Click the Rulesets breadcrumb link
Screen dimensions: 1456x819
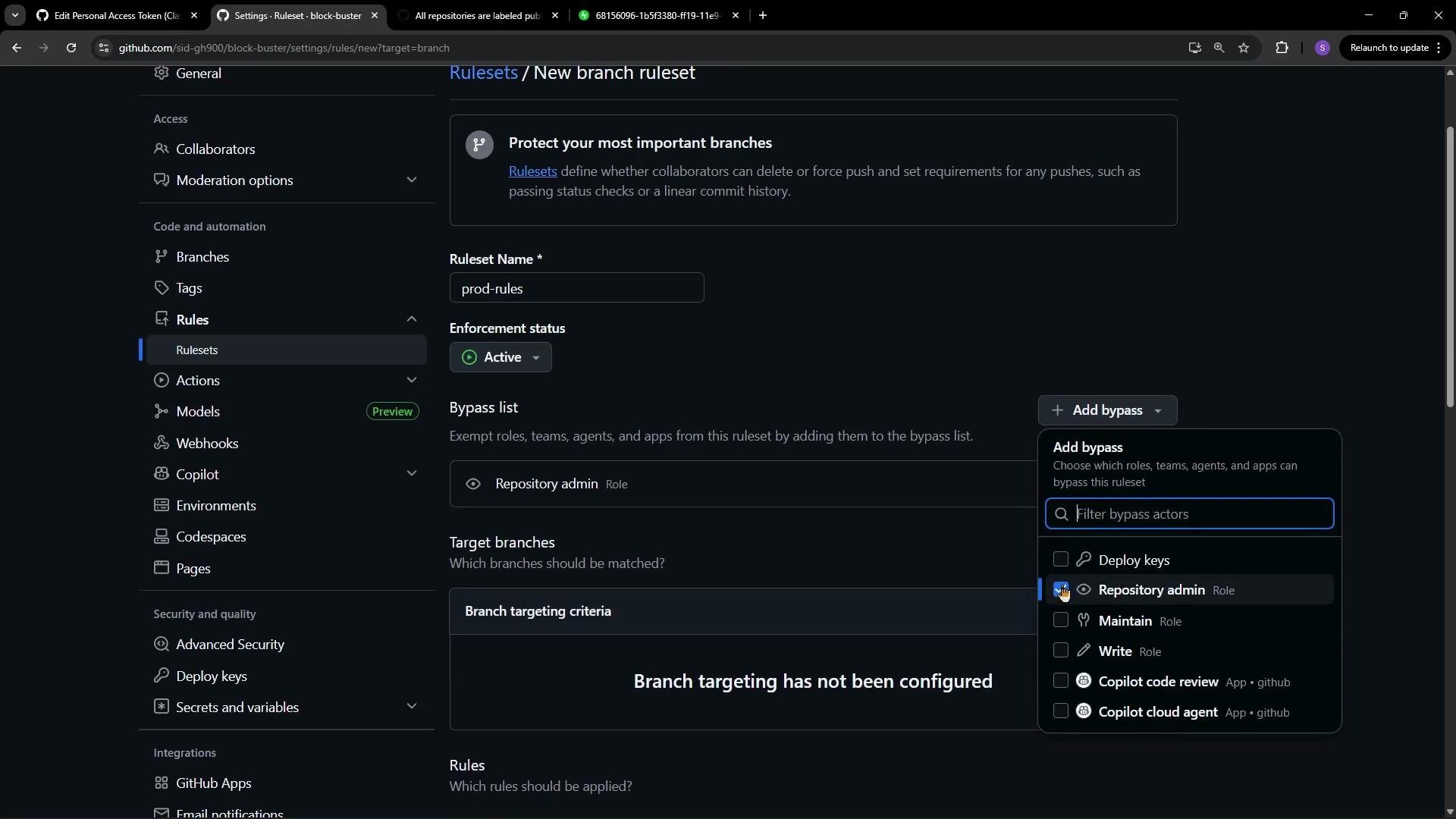pos(484,73)
